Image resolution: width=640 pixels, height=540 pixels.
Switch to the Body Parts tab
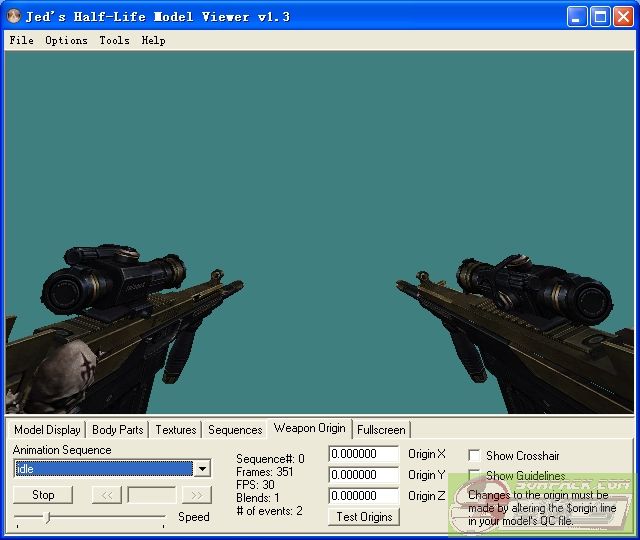tap(117, 430)
